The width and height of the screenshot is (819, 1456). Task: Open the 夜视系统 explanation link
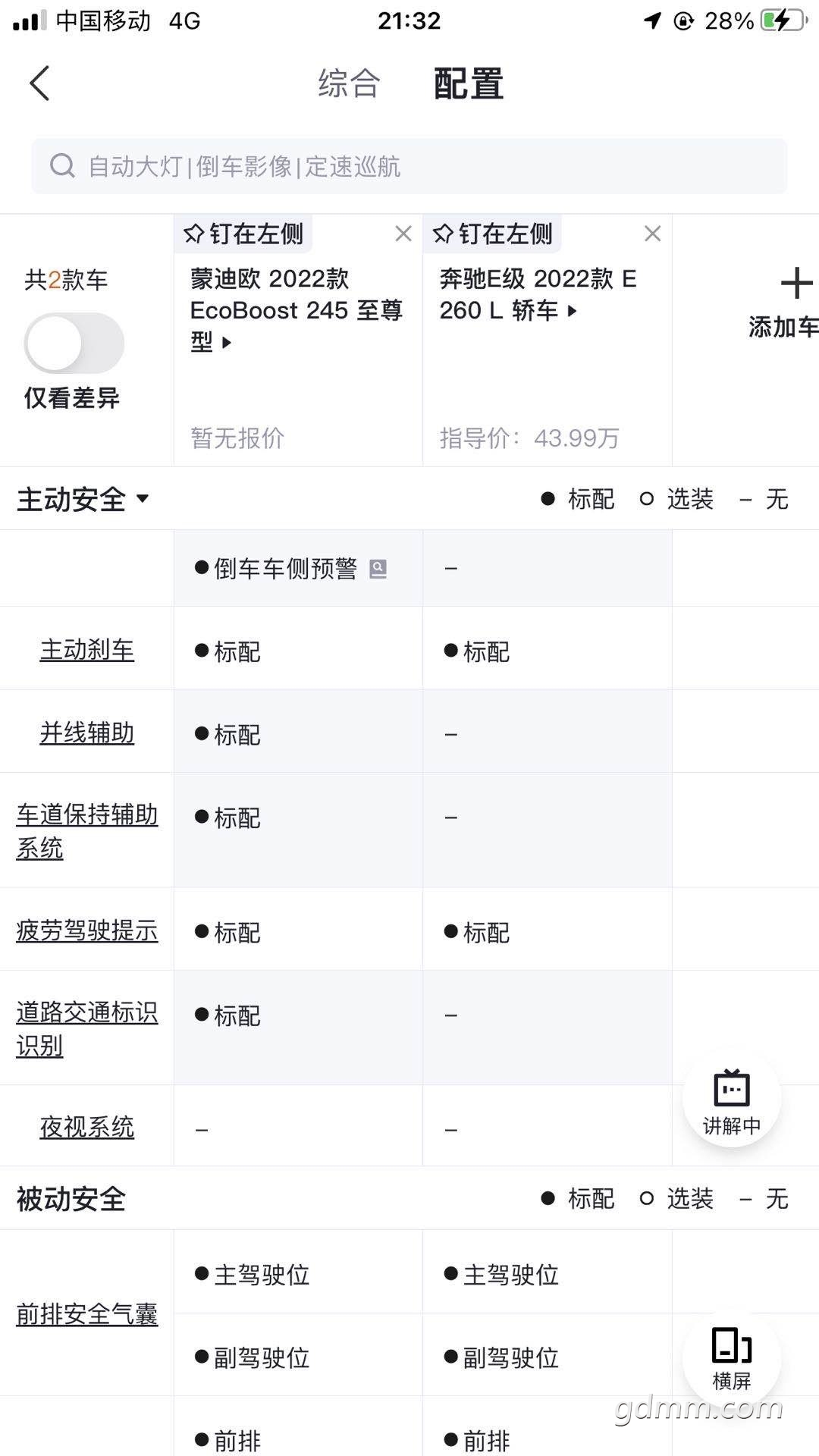pos(87,1127)
